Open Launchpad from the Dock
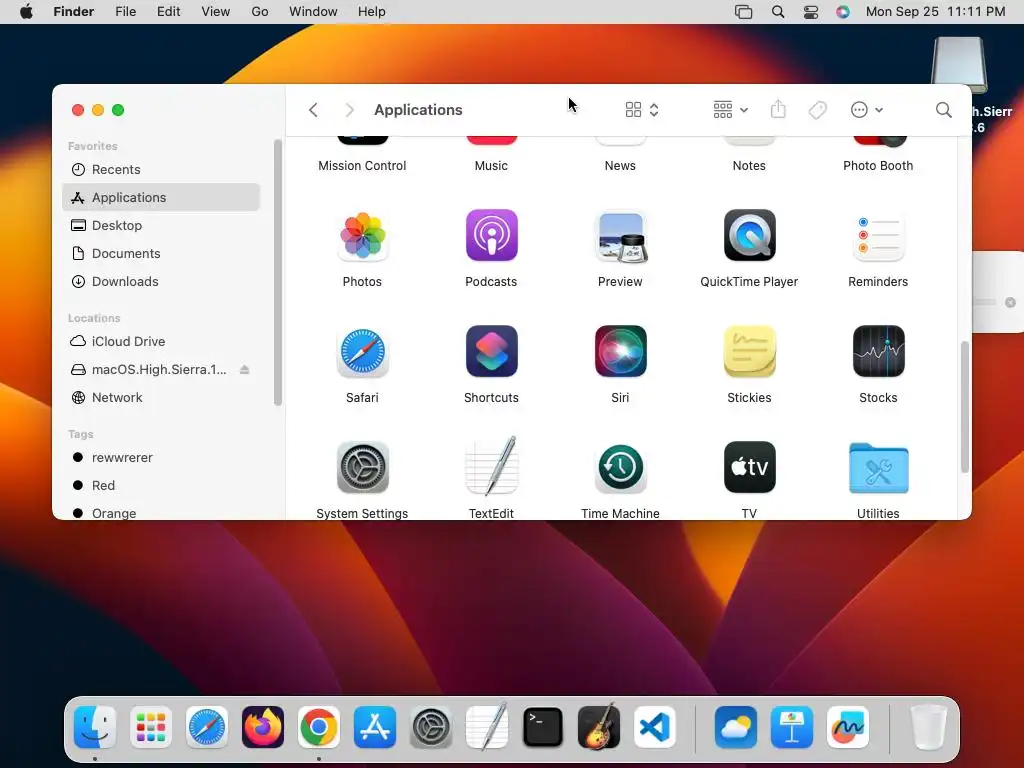Screen dimensions: 1024x768 [151, 727]
